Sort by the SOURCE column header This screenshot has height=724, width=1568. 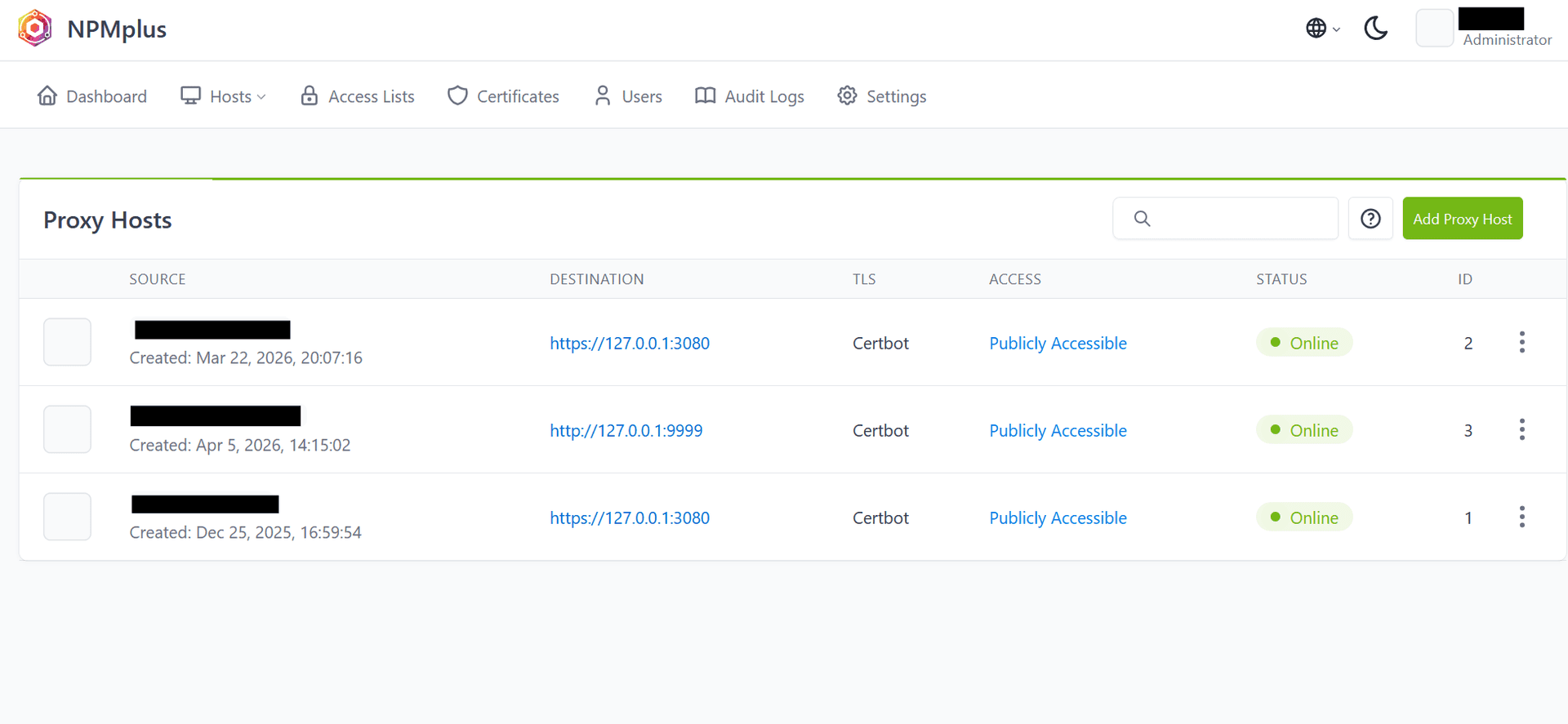pos(158,279)
